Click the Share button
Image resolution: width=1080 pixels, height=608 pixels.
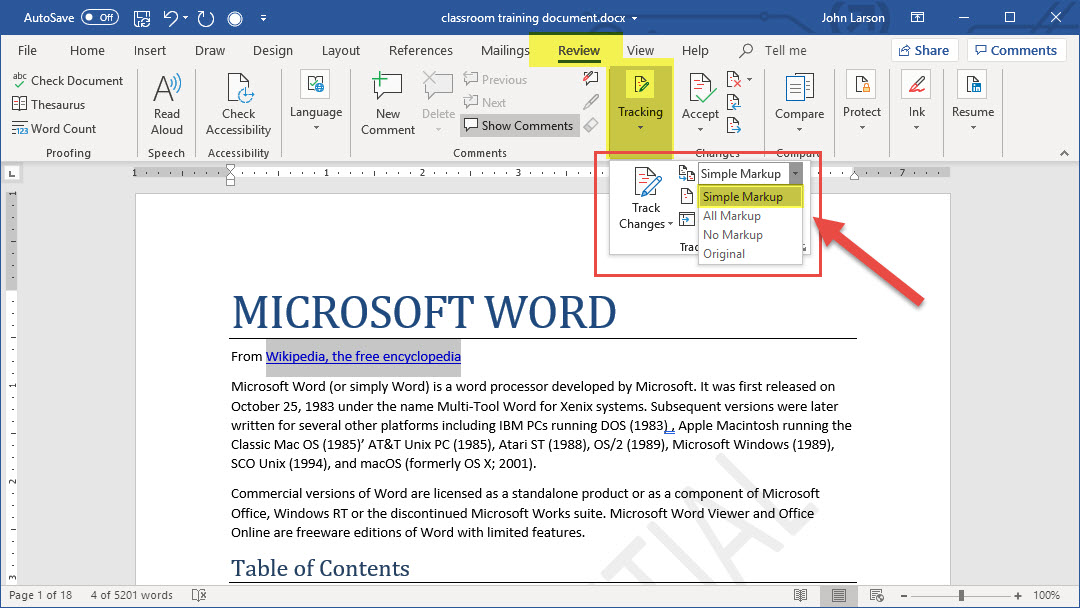924,50
